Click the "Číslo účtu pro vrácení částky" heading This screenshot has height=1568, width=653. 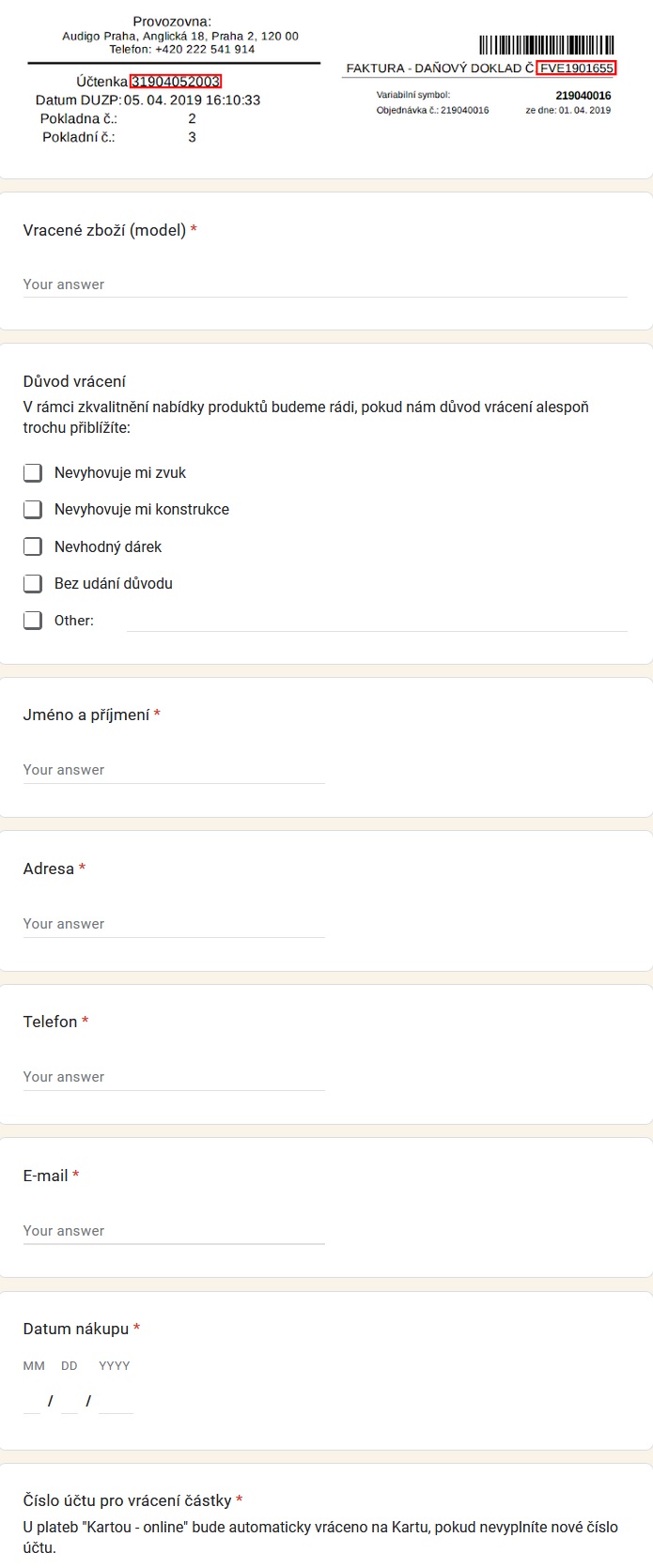tap(128, 1500)
